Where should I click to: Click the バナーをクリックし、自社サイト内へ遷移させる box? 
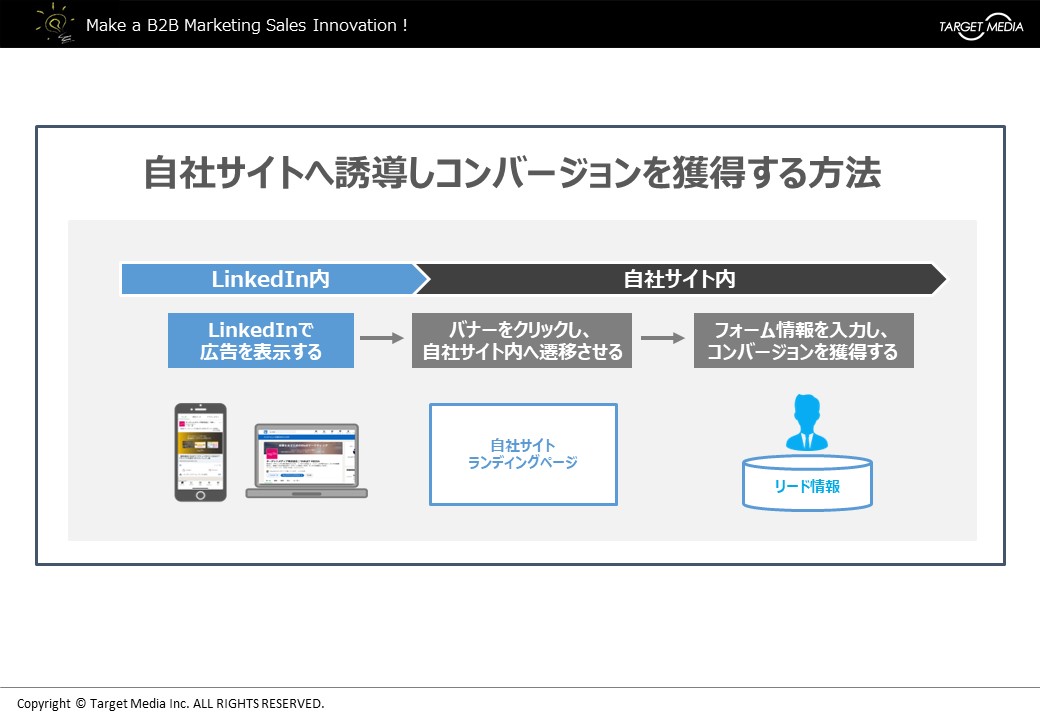[522, 340]
